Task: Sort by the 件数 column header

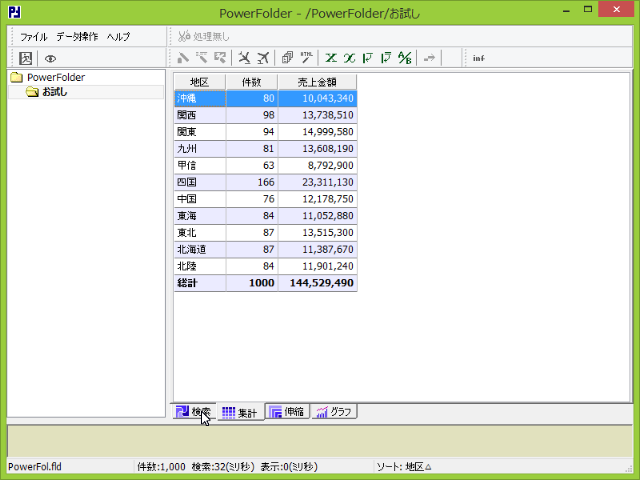Action: 251,82
